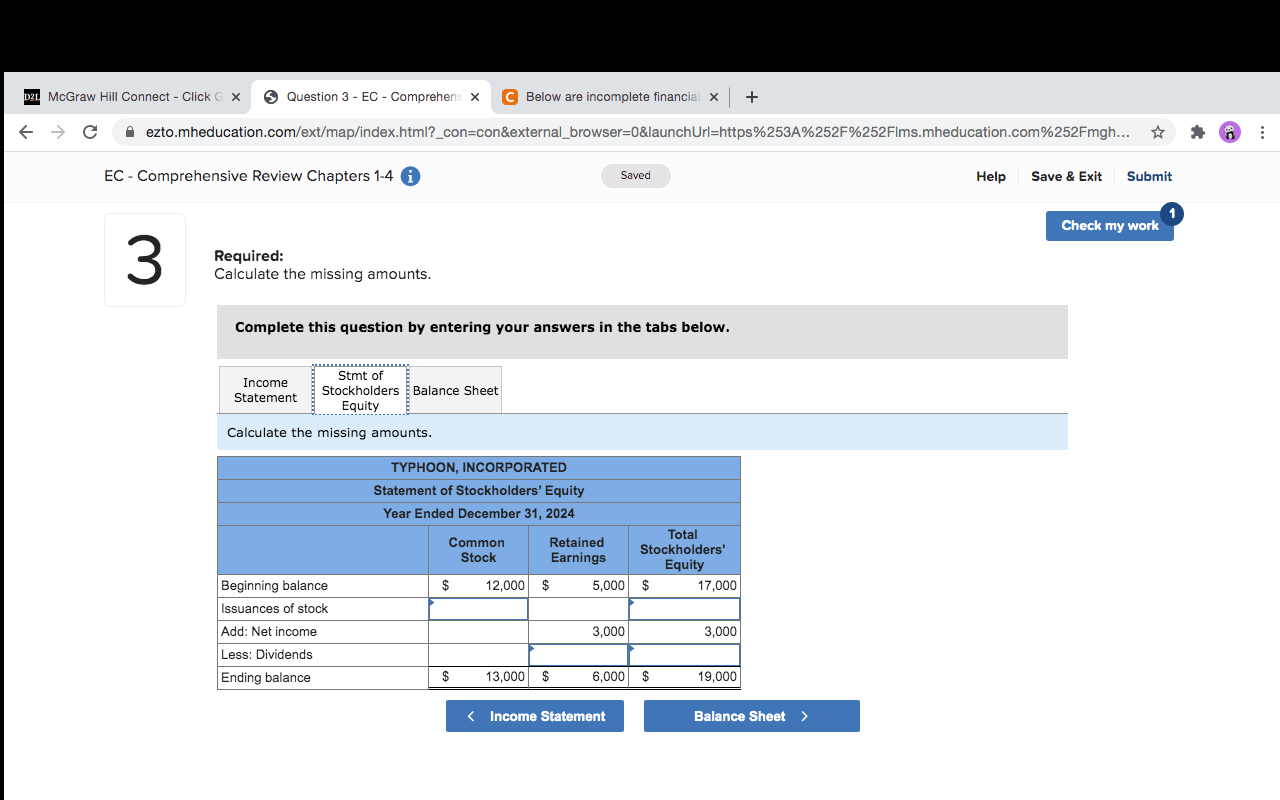Click the Ending balance row label

point(266,678)
